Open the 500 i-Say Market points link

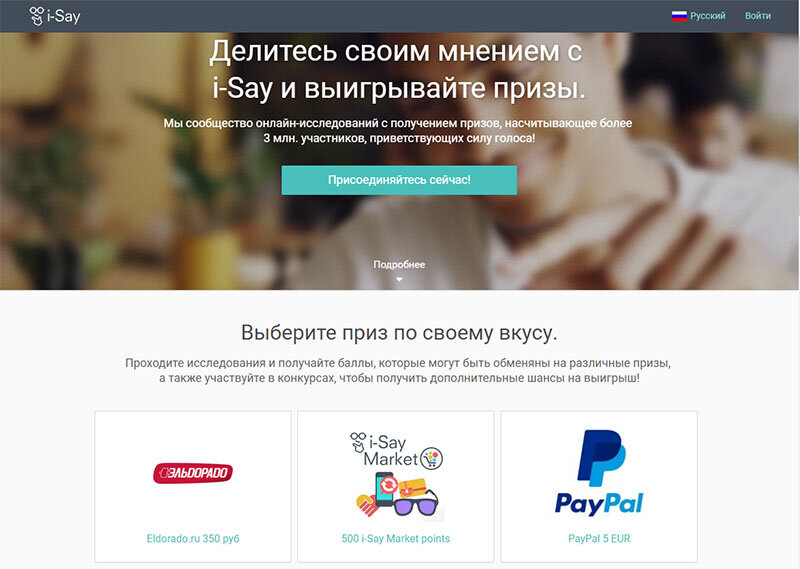pyautogui.click(x=396, y=538)
